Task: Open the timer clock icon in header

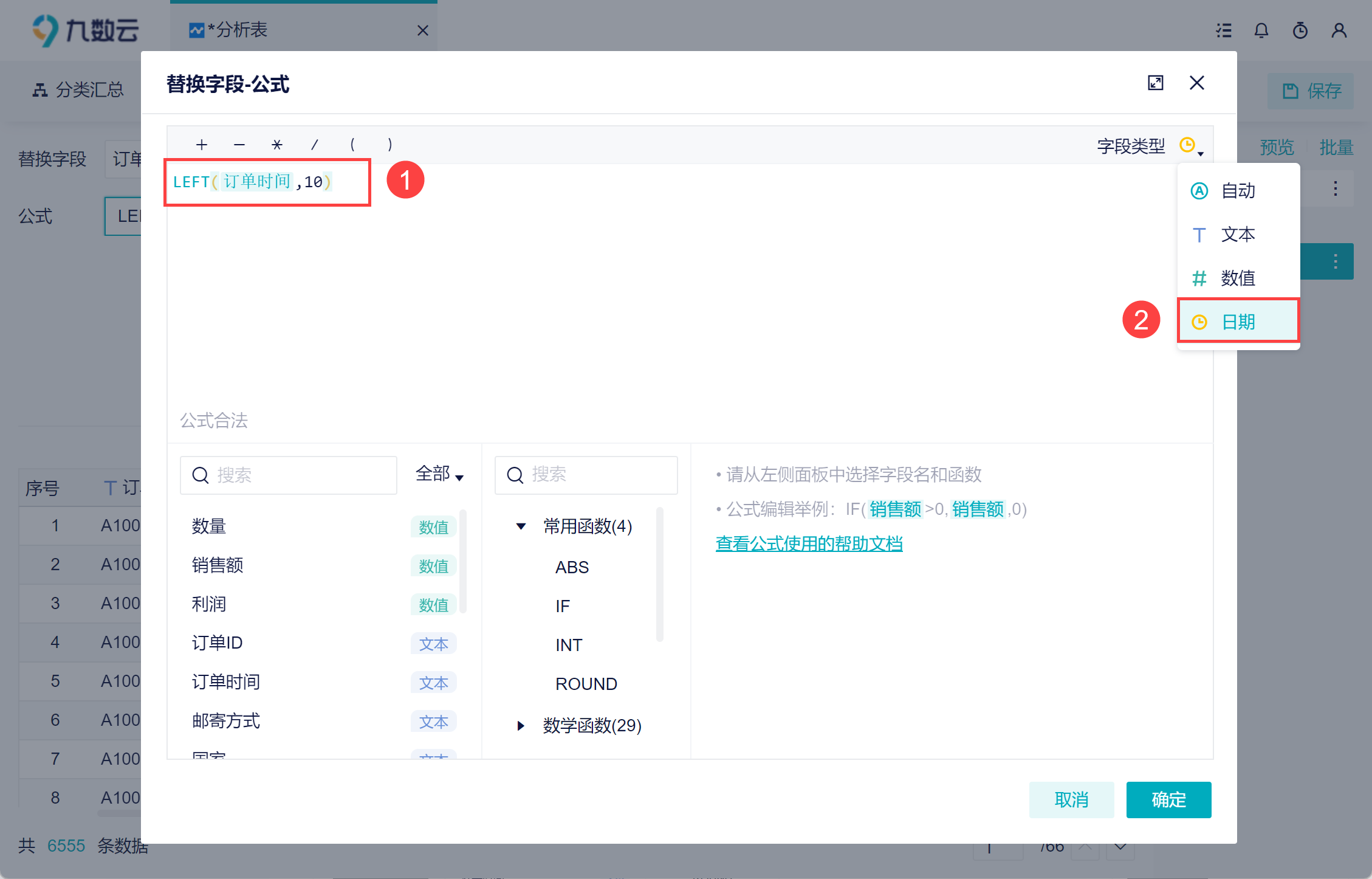Action: coord(1300,30)
